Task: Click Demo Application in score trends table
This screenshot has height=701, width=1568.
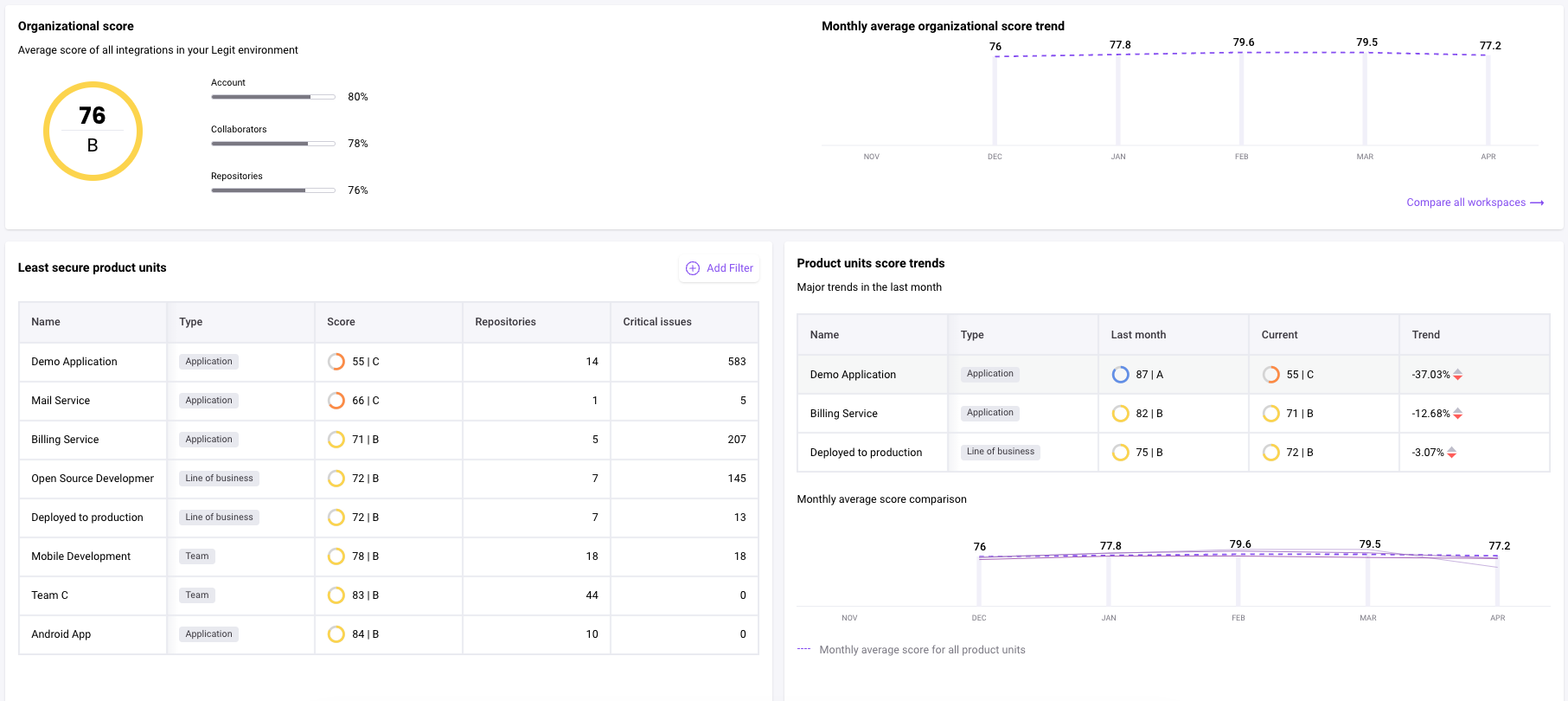Action: pos(853,375)
